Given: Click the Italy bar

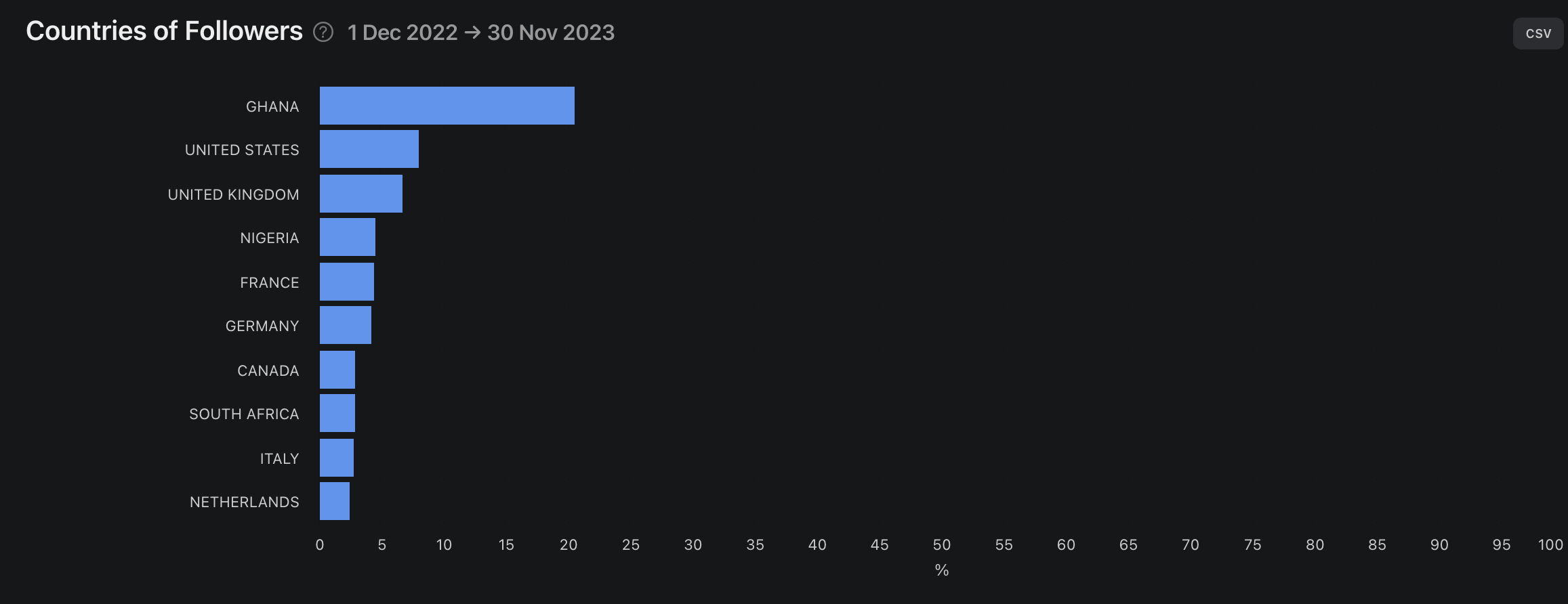Looking at the screenshot, I should [x=336, y=458].
